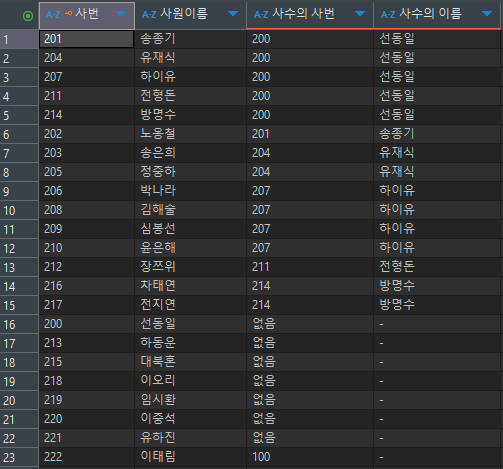Select row number 1 header

tap(19, 39)
